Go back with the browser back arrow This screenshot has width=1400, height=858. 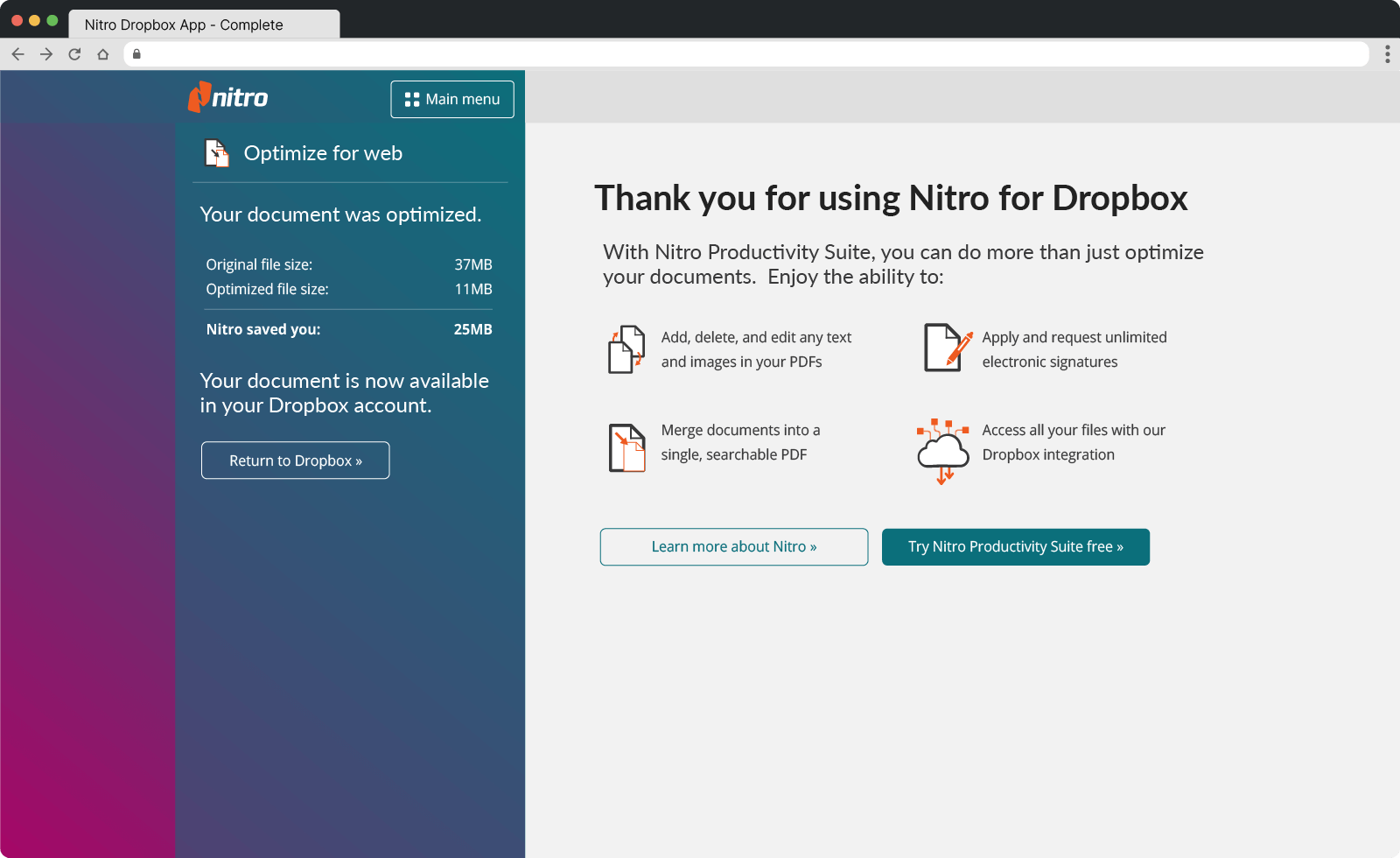point(17,54)
